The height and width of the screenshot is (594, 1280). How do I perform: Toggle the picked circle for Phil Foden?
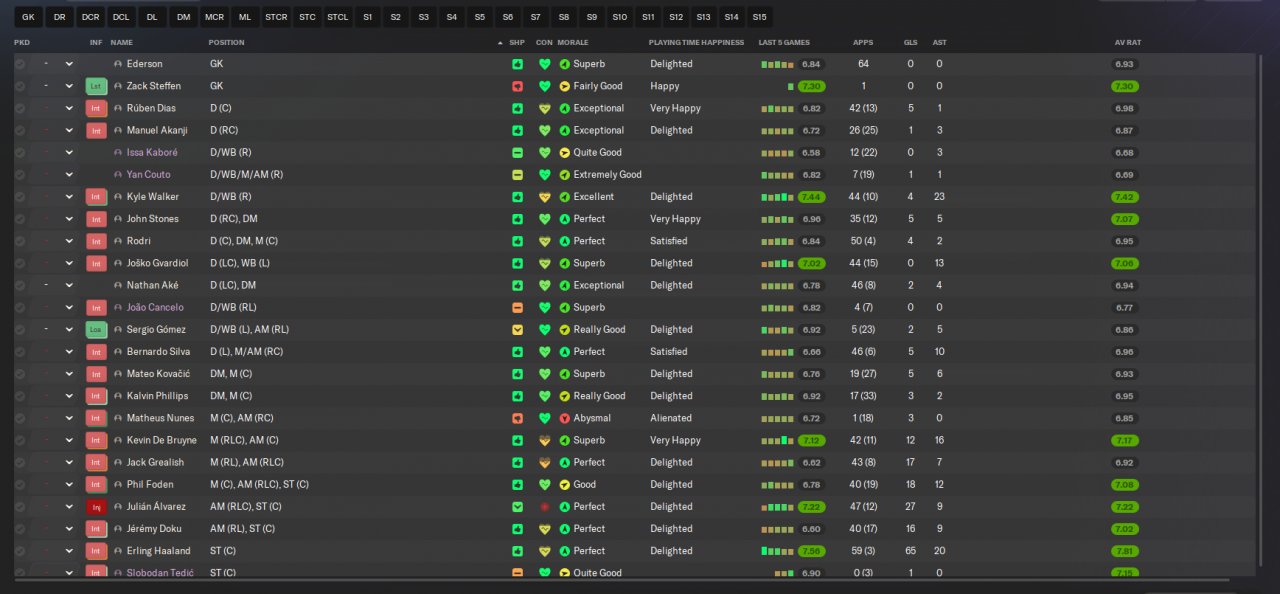(x=20, y=484)
